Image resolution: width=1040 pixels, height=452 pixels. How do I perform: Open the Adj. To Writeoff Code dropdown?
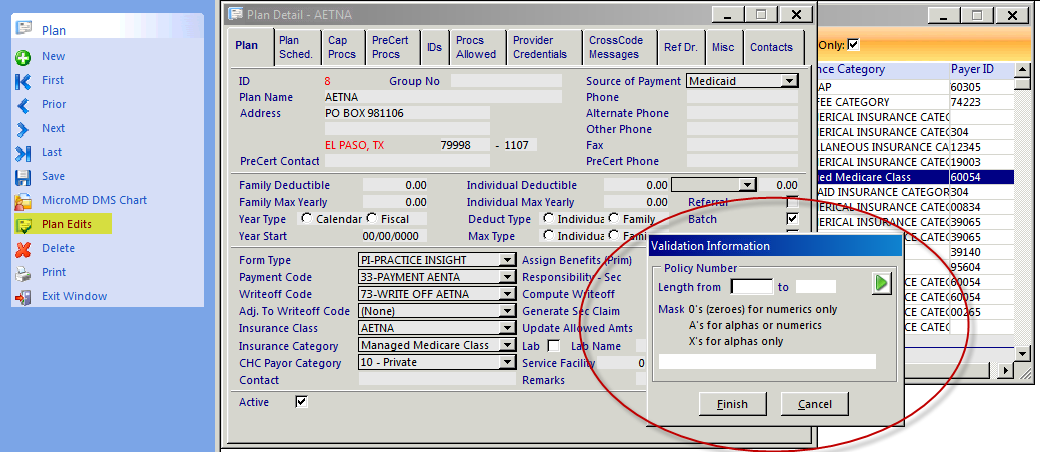pyautogui.click(x=507, y=311)
